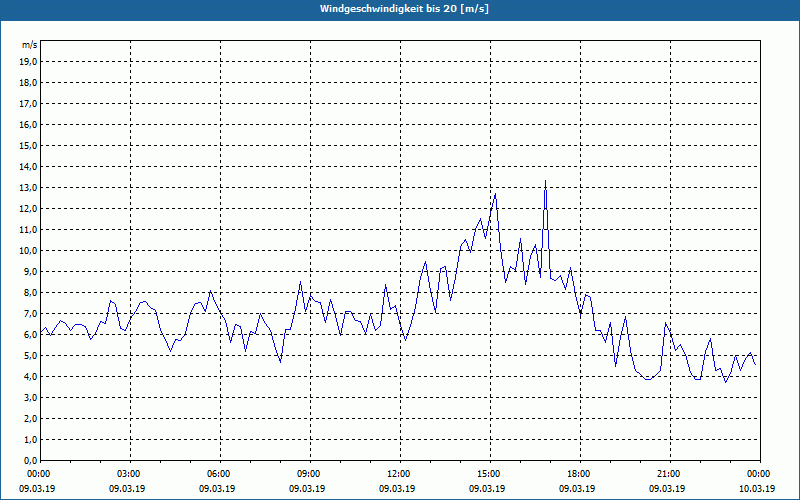Select the 9,0 y-axis label
The width and height of the screenshot is (800, 500).
point(30,272)
